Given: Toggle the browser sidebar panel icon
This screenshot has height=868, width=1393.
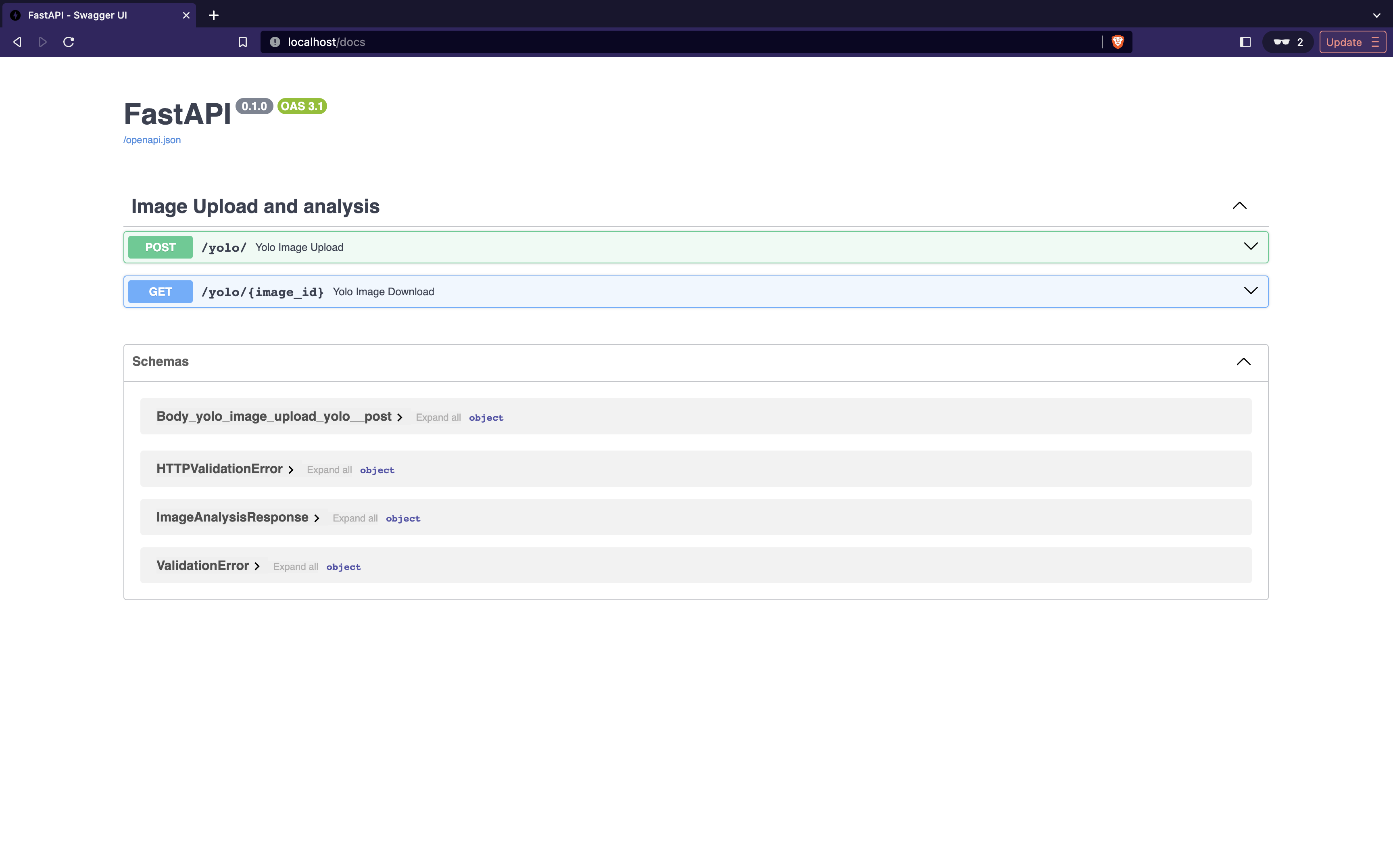Looking at the screenshot, I should click(x=1245, y=42).
